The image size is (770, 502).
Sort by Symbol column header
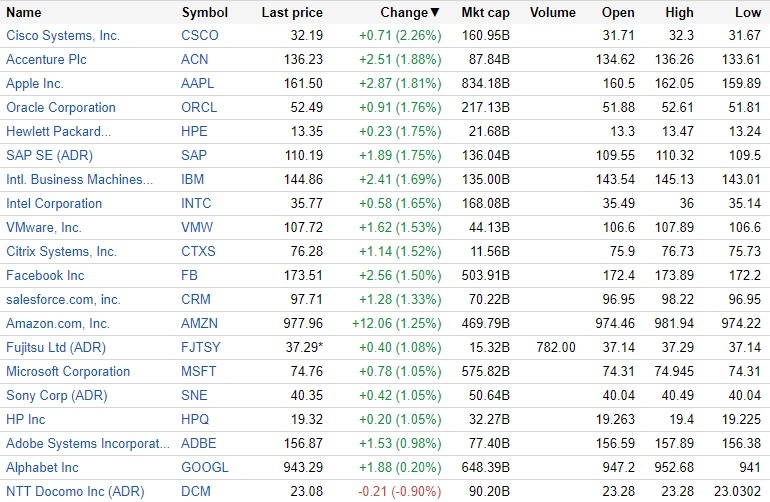tap(204, 13)
